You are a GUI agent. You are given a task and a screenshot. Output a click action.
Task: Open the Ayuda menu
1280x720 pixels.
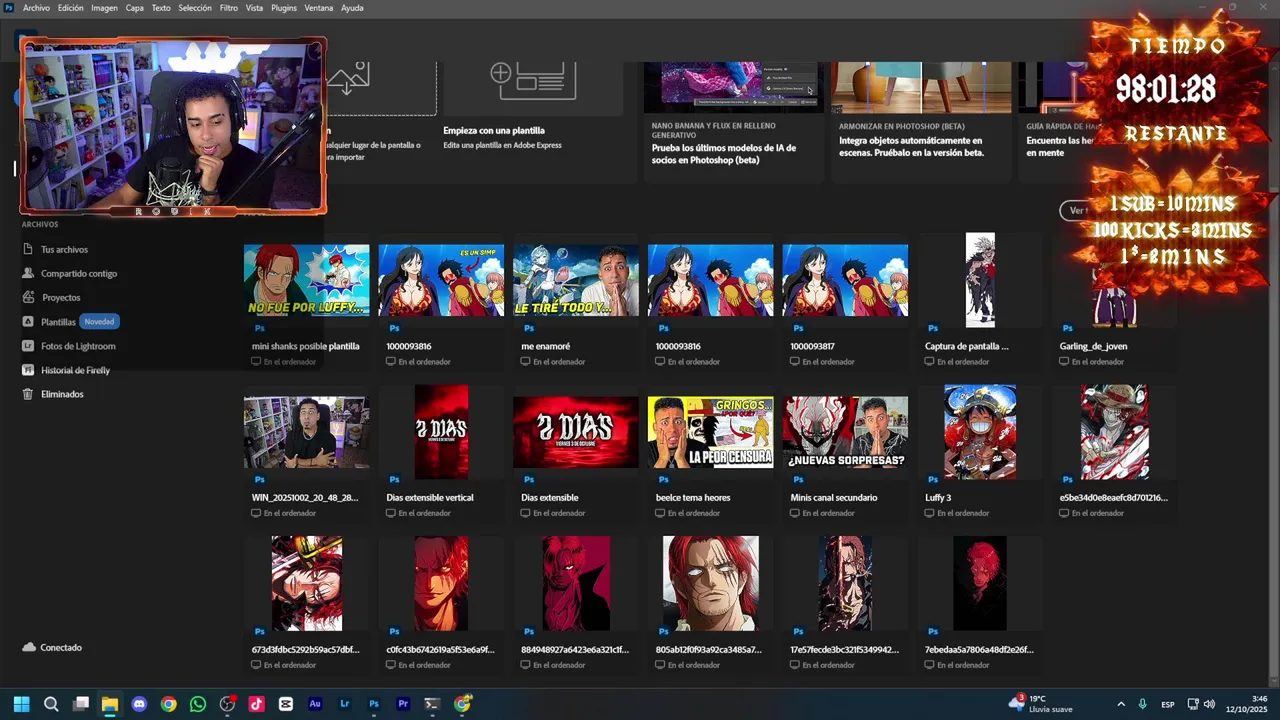point(352,8)
